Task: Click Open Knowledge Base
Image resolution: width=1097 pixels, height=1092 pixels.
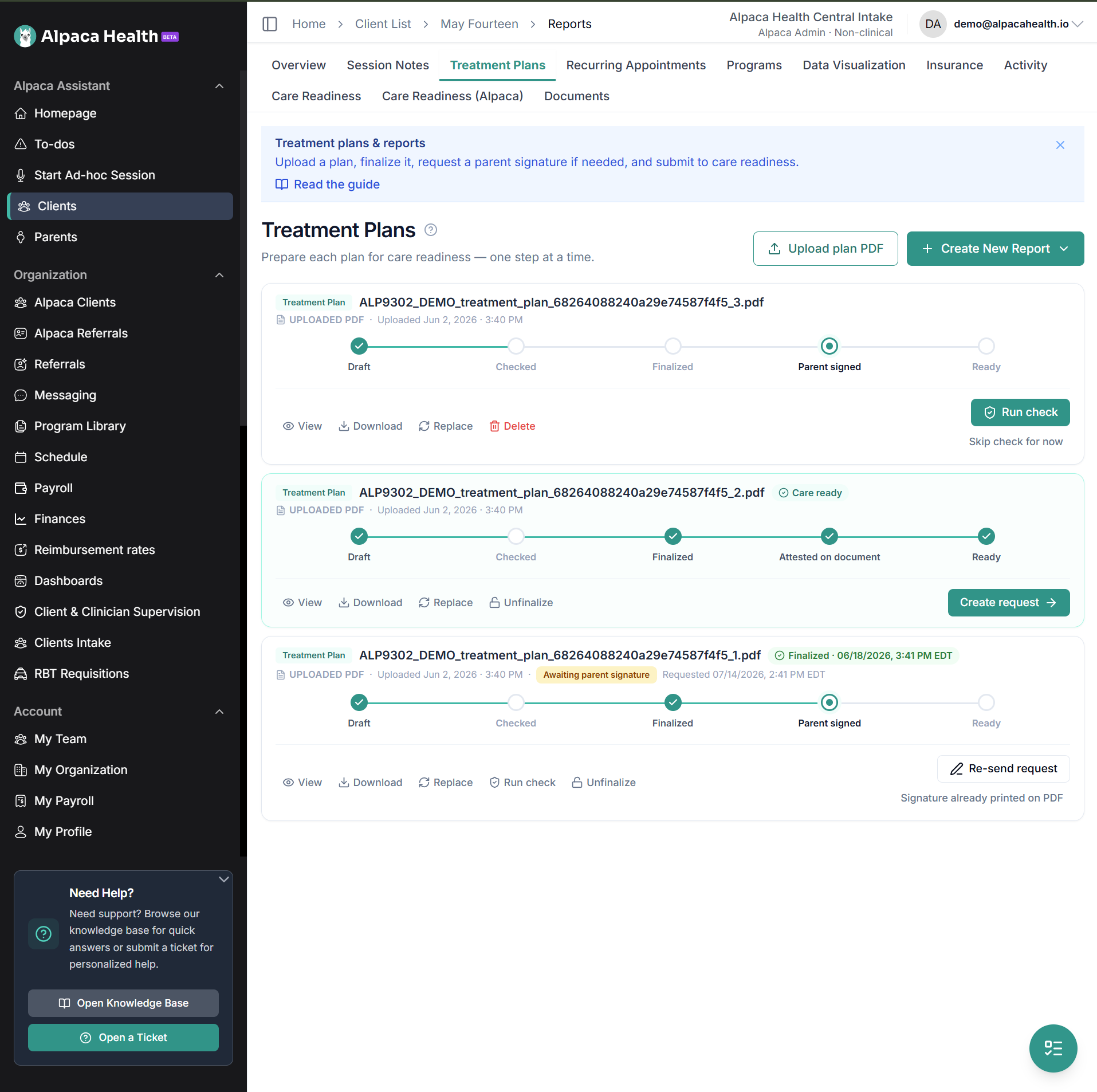Action: pyautogui.click(x=123, y=1003)
